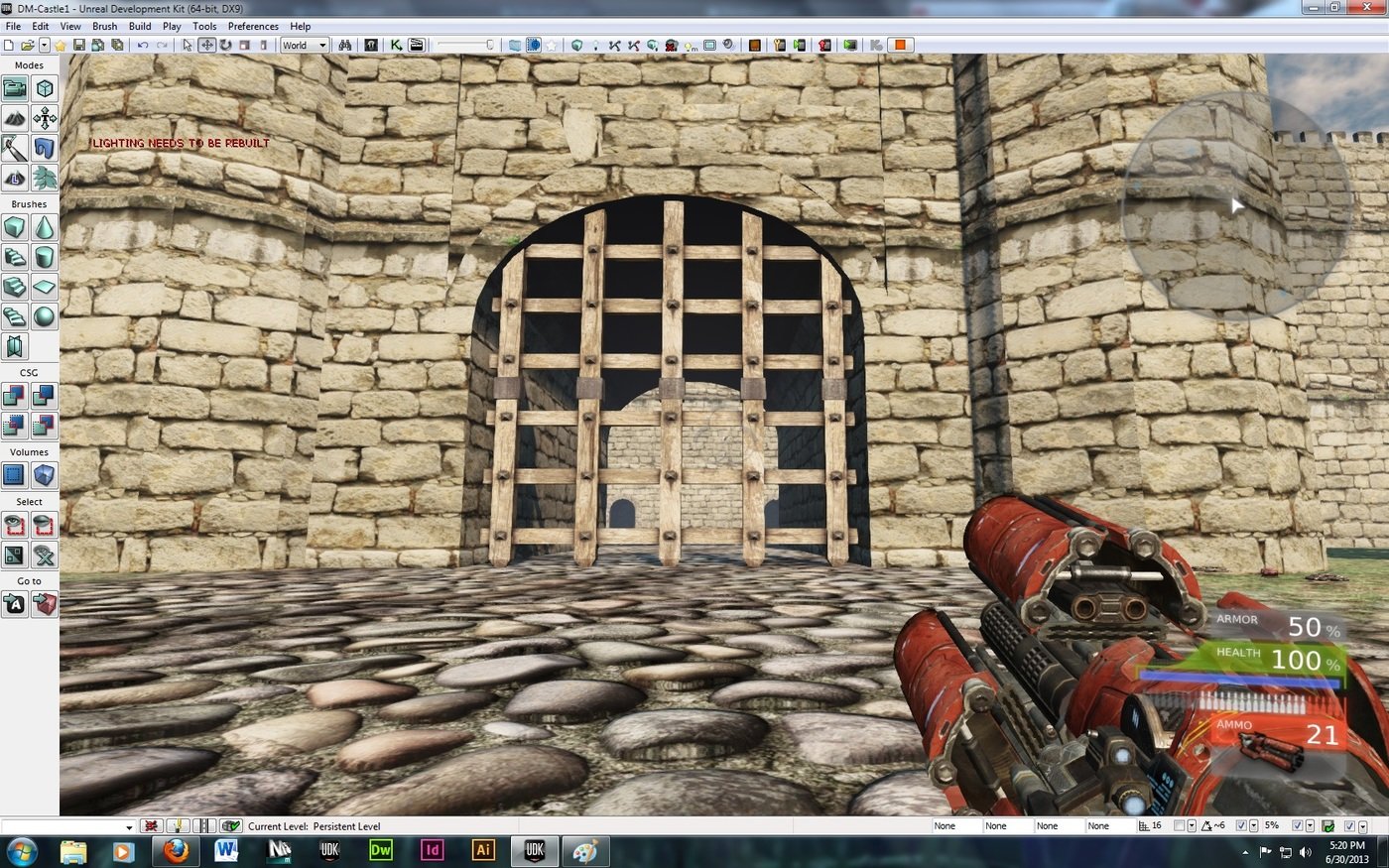Activate Geometry mode cube icon
Viewport: 1389px width, 868px height.
pos(45,89)
